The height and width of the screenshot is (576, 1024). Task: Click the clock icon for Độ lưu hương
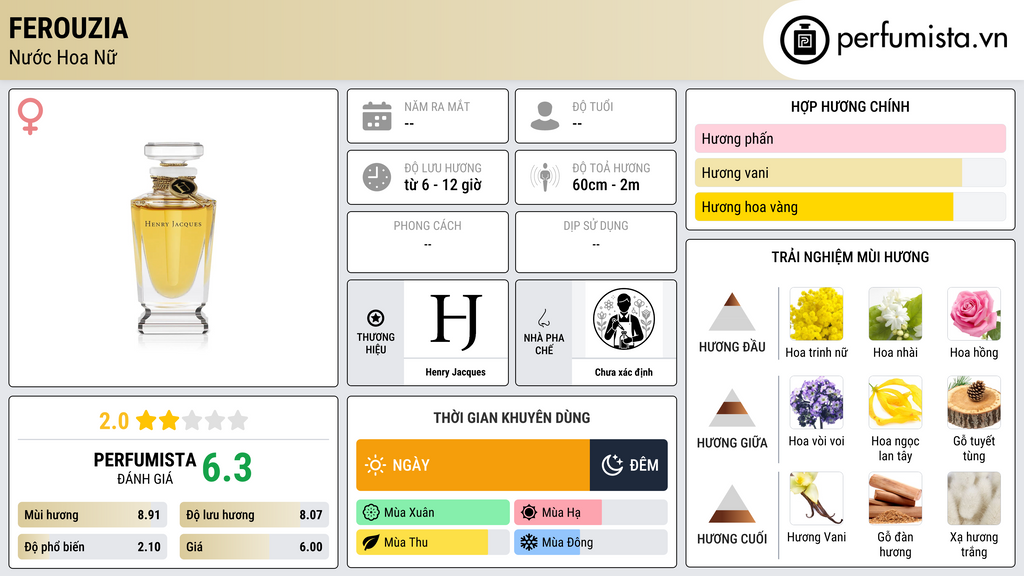377,177
